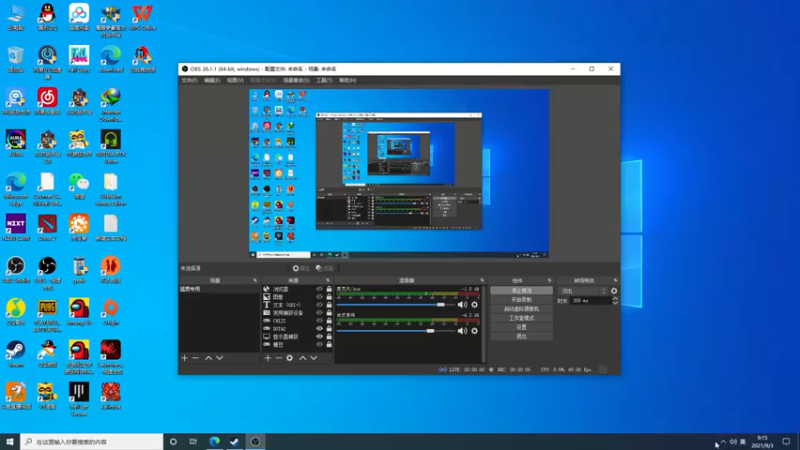Open the 工具(T) menu

coord(324,80)
